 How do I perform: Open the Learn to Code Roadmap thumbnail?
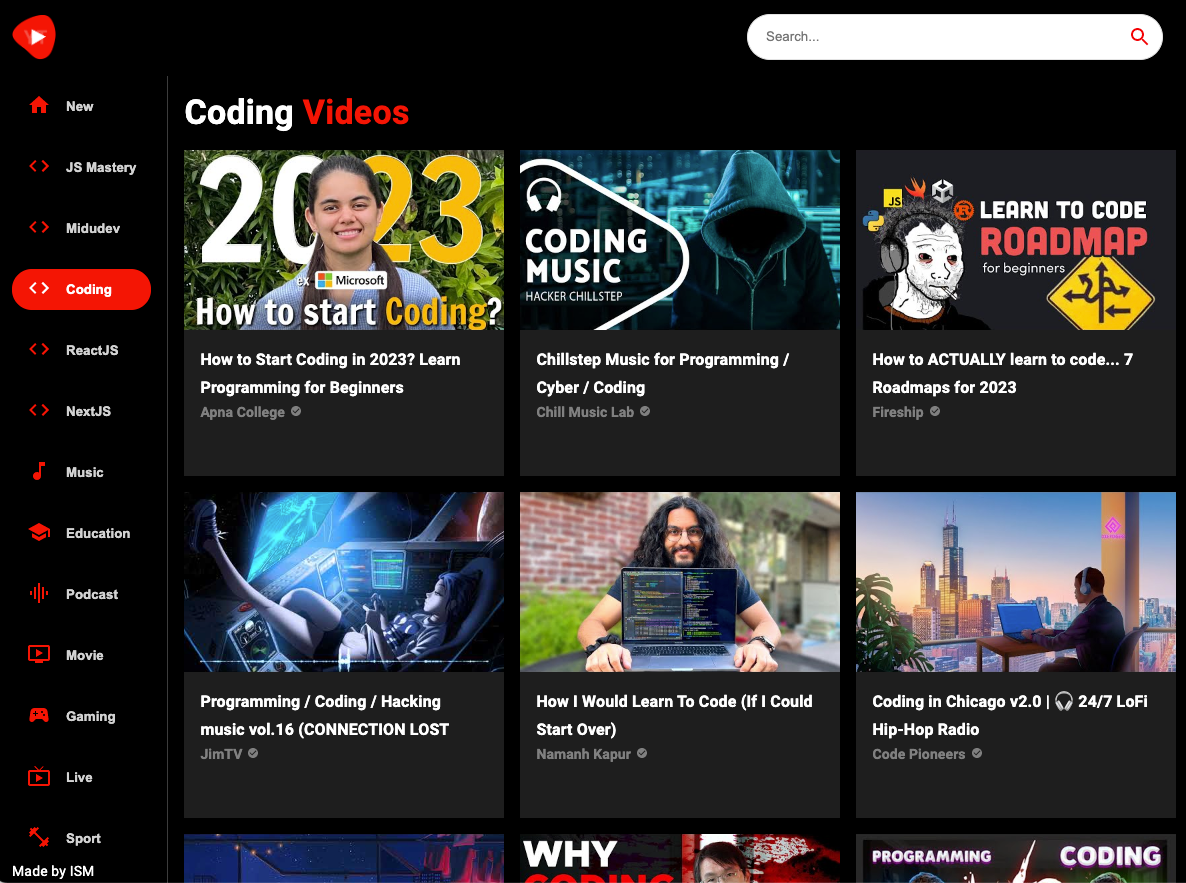click(1015, 240)
